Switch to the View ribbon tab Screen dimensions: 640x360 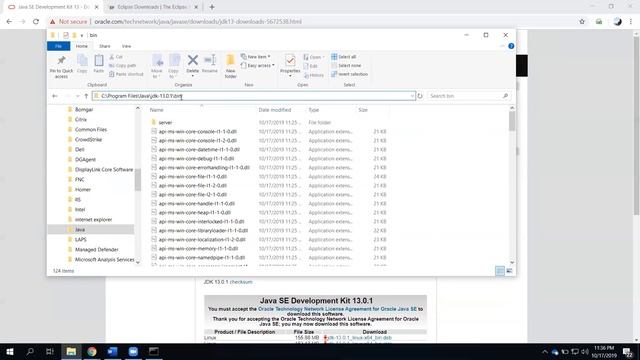coord(127,46)
